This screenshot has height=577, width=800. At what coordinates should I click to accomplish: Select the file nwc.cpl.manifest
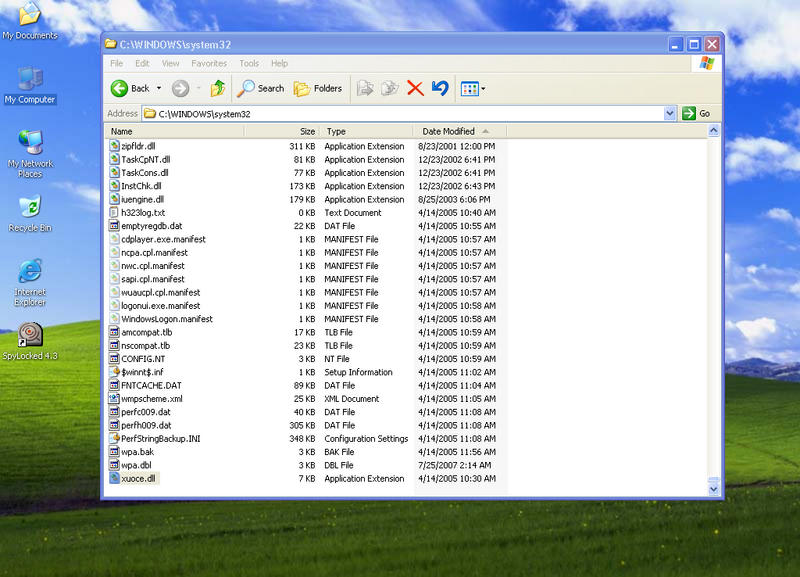[x=153, y=265]
